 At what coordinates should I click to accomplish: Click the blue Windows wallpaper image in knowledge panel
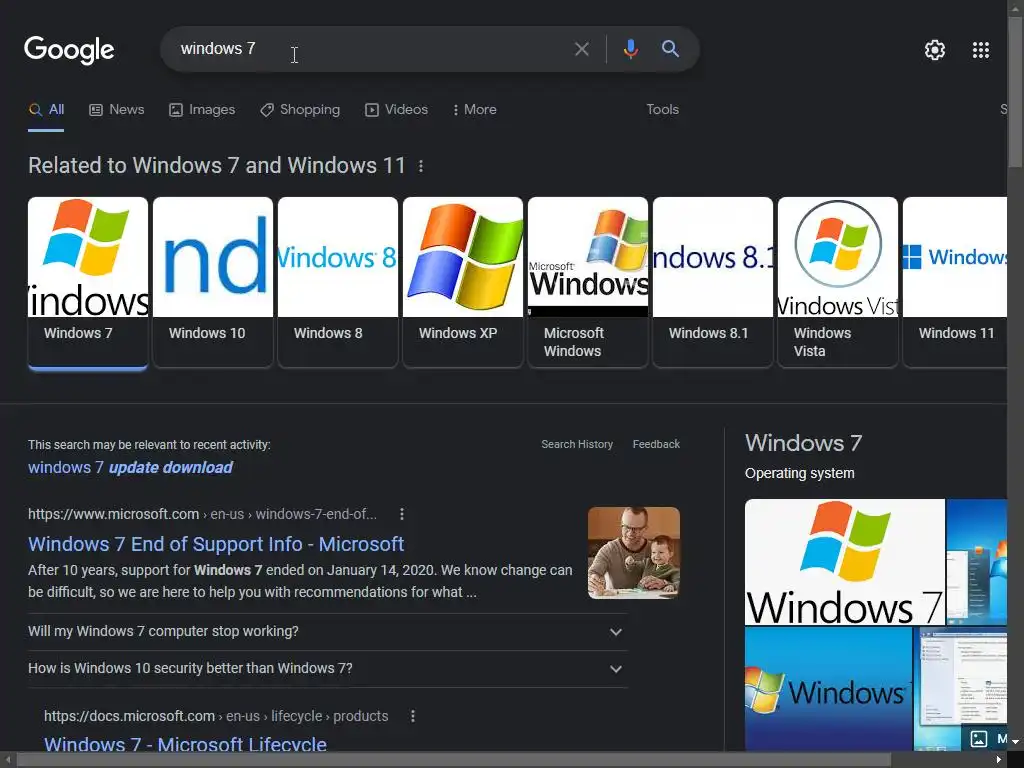[828, 689]
